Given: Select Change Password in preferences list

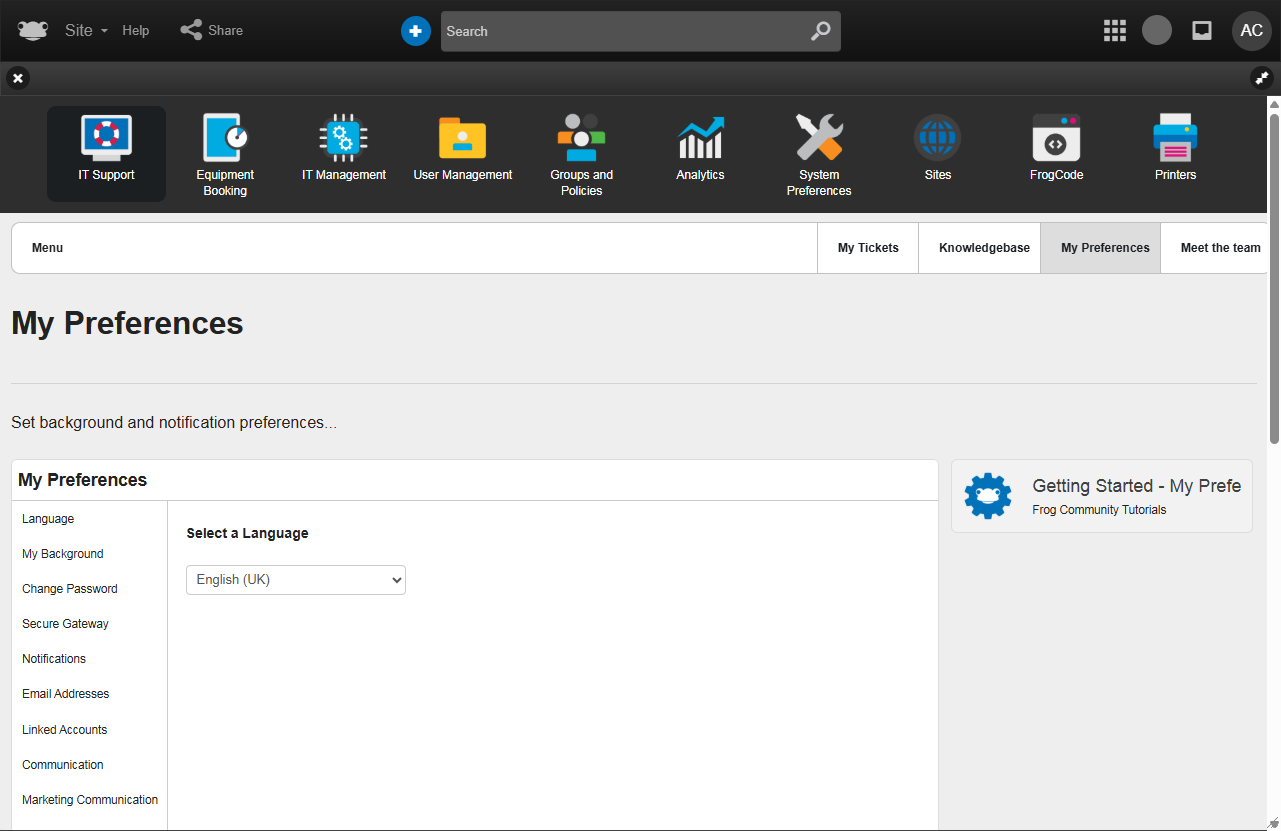Looking at the screenshot, I should click(x=70, y=589).
